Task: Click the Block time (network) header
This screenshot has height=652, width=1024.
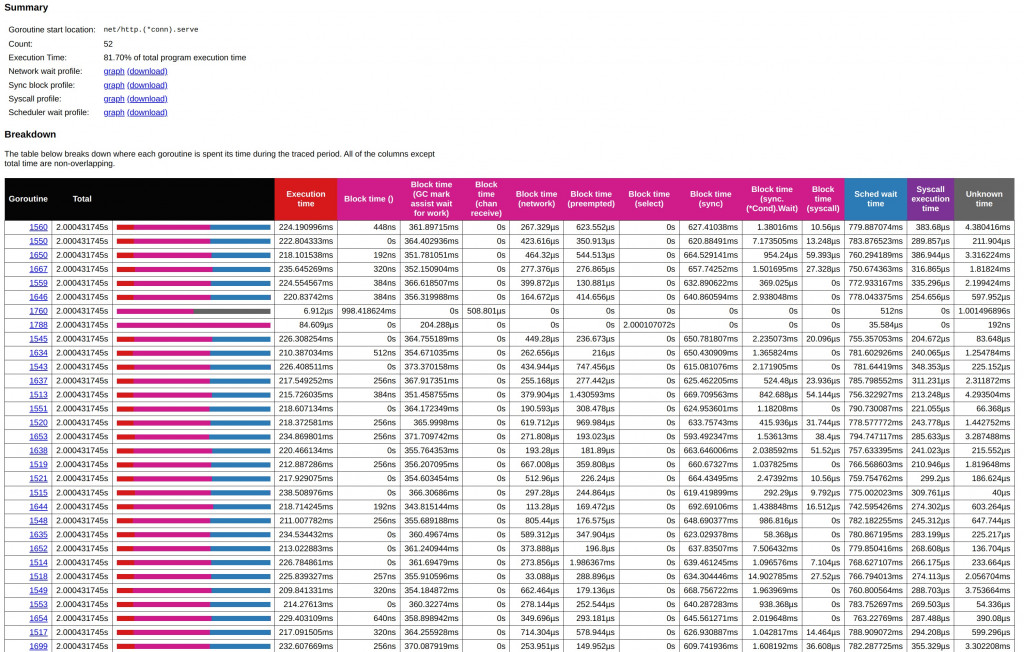Action: tap(536, 199)
